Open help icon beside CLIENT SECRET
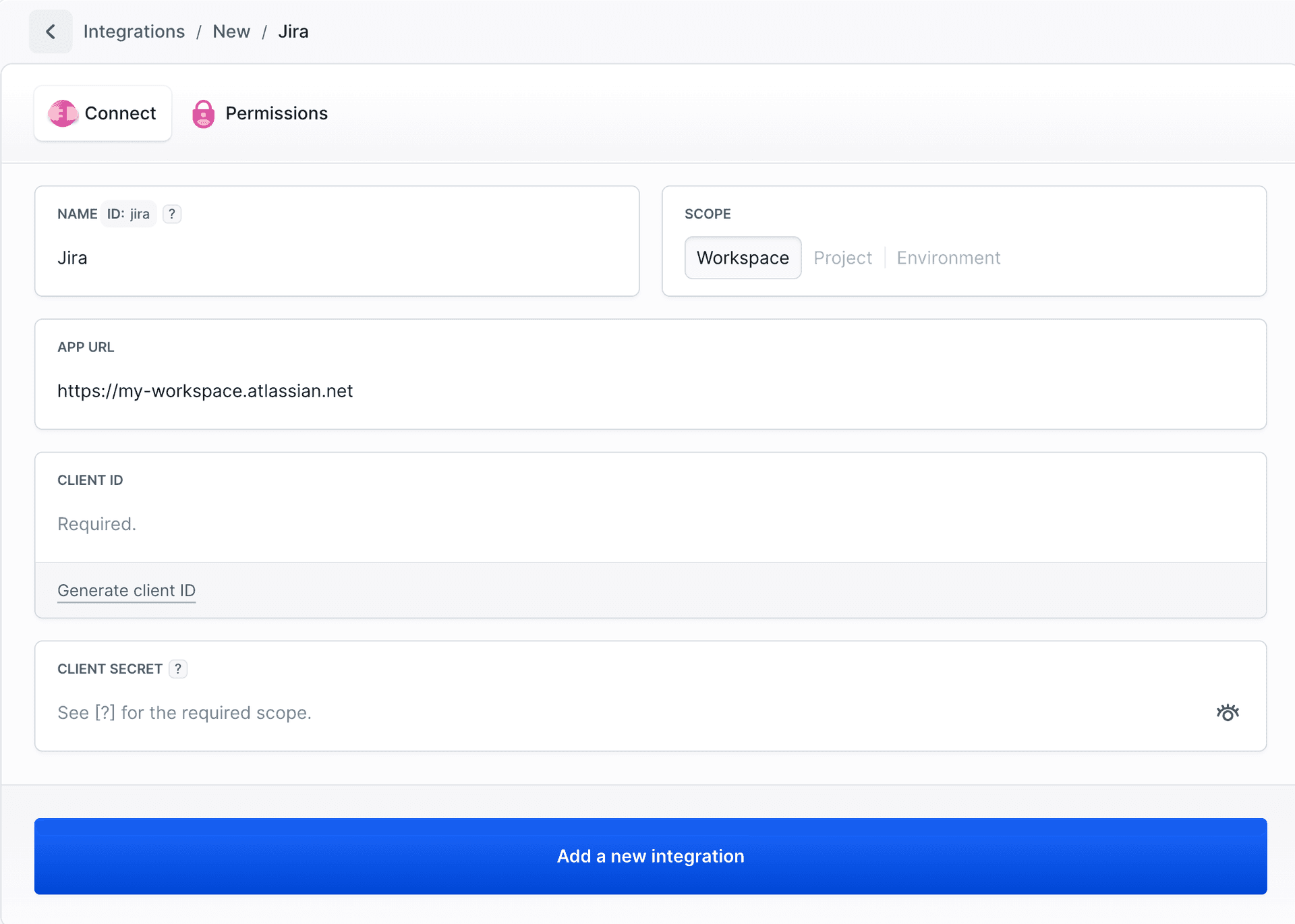This screenshot has width=1295, height=924. (x=178, y=669)
